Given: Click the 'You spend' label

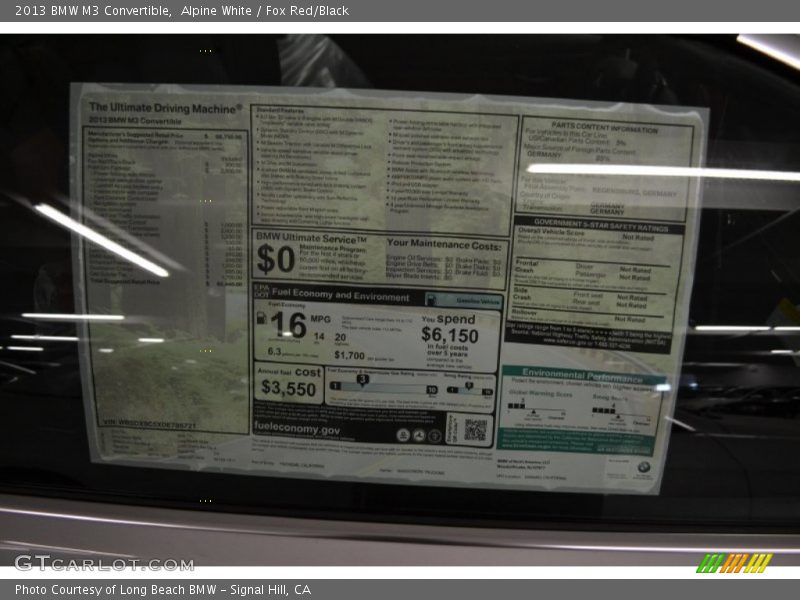Looking at the screenshot, I should [448, 319].
